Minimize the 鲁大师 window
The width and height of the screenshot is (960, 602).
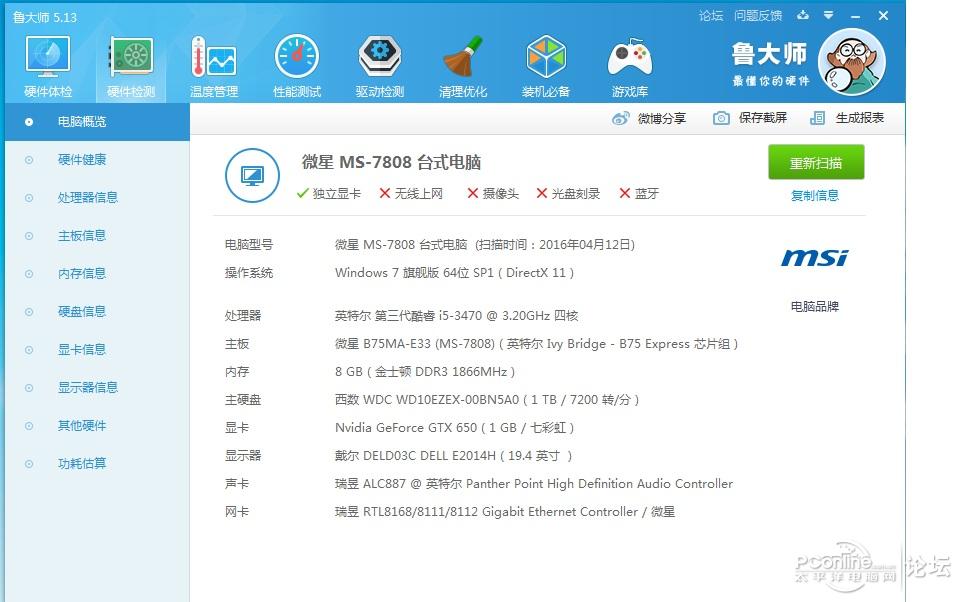pyautogui.click(x=855, y=16)
